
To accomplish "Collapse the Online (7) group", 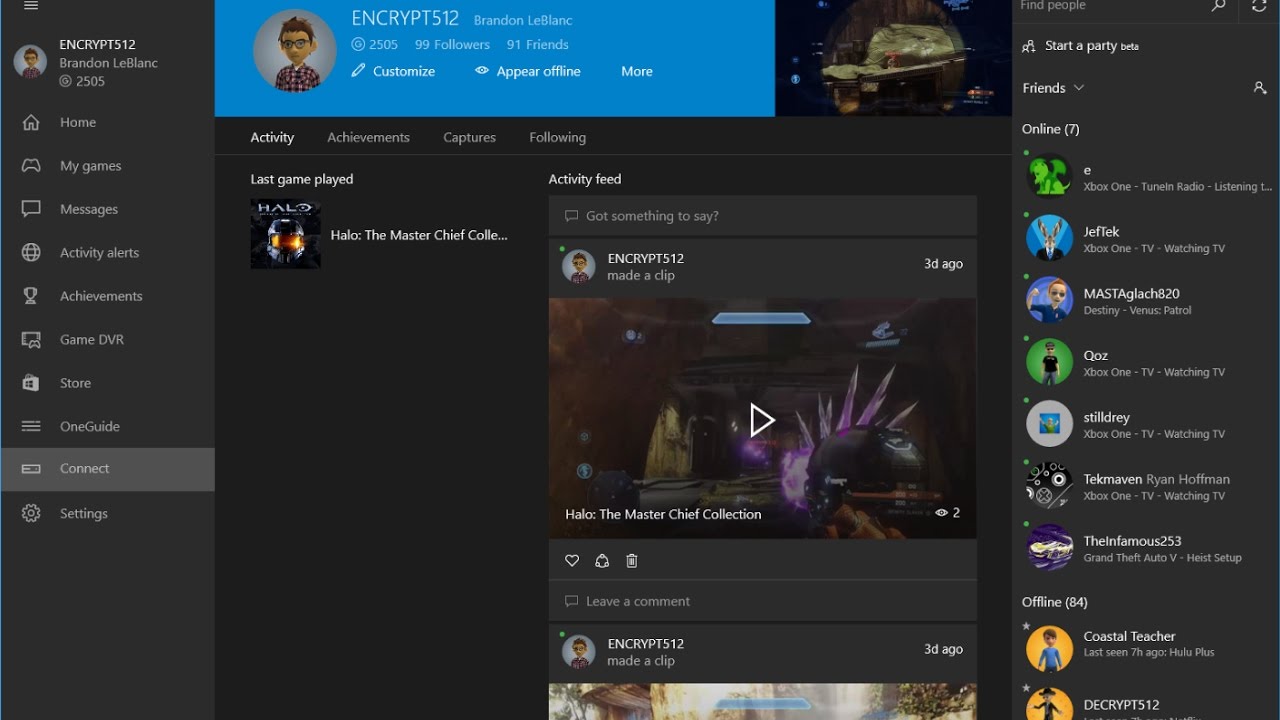I will click(x=1050, y=129).
